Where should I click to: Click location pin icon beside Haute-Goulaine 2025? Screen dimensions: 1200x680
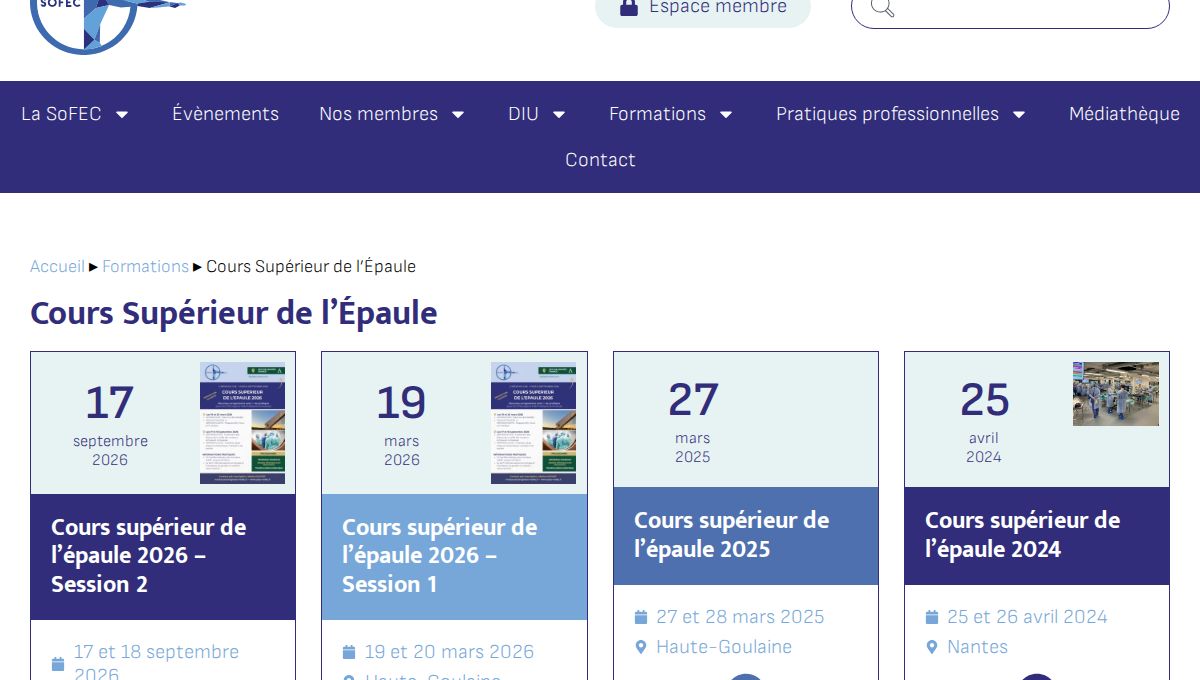(x=641, y=647)
